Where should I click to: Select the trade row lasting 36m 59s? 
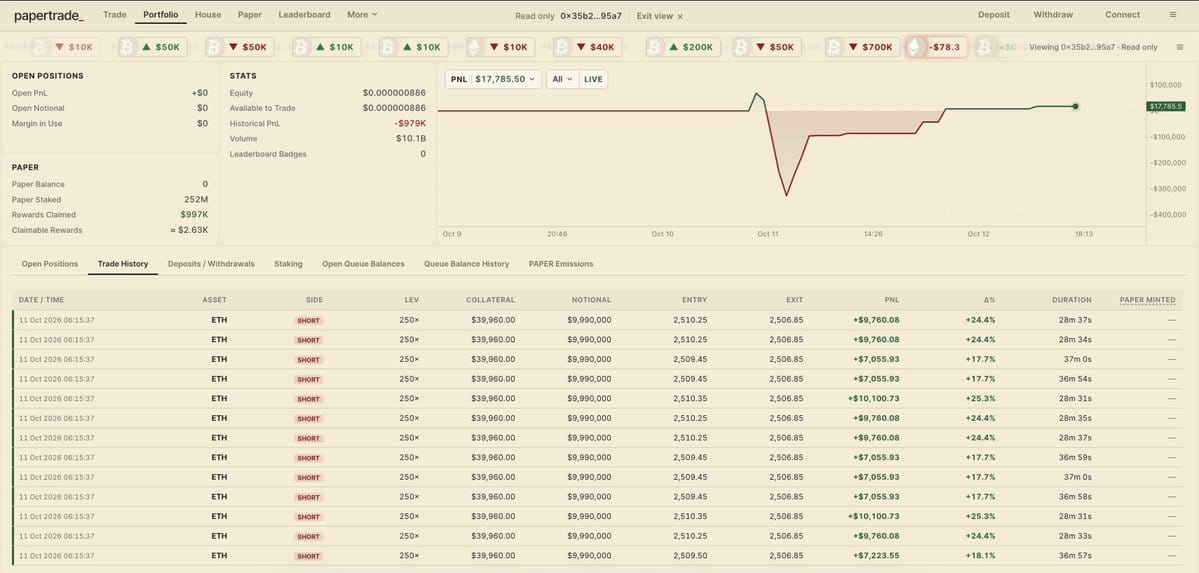pos(597,457)
